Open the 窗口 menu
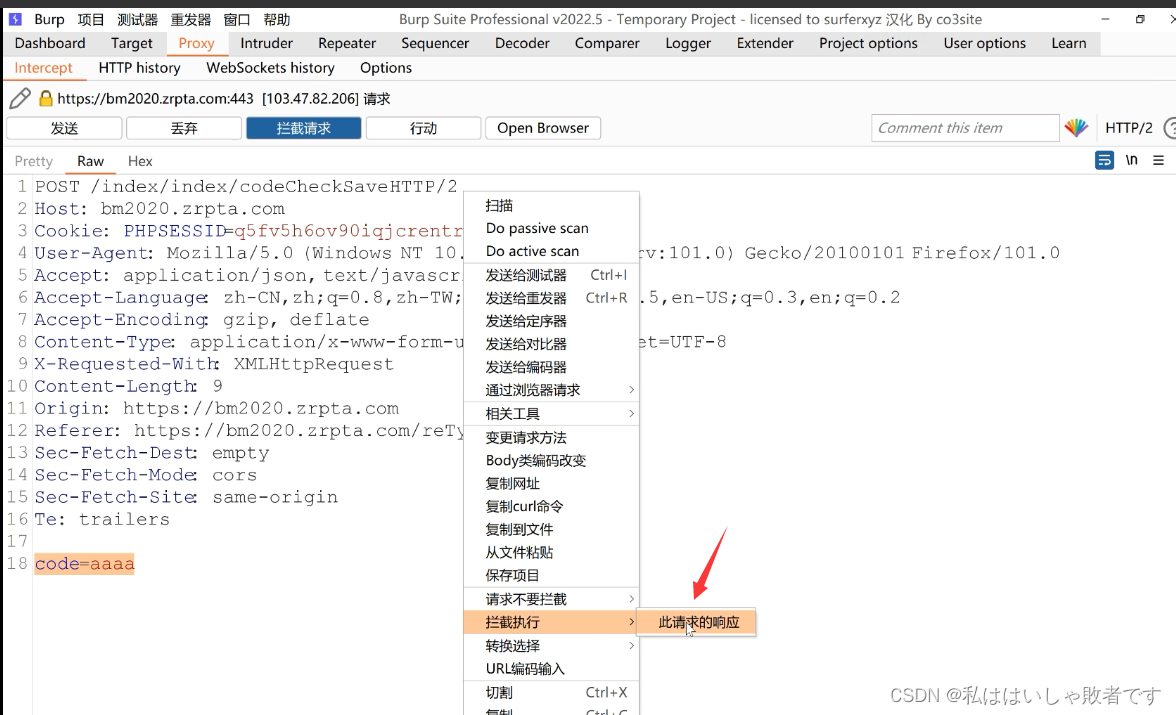This screenshot has width=1176, height=715. point(236,20)
